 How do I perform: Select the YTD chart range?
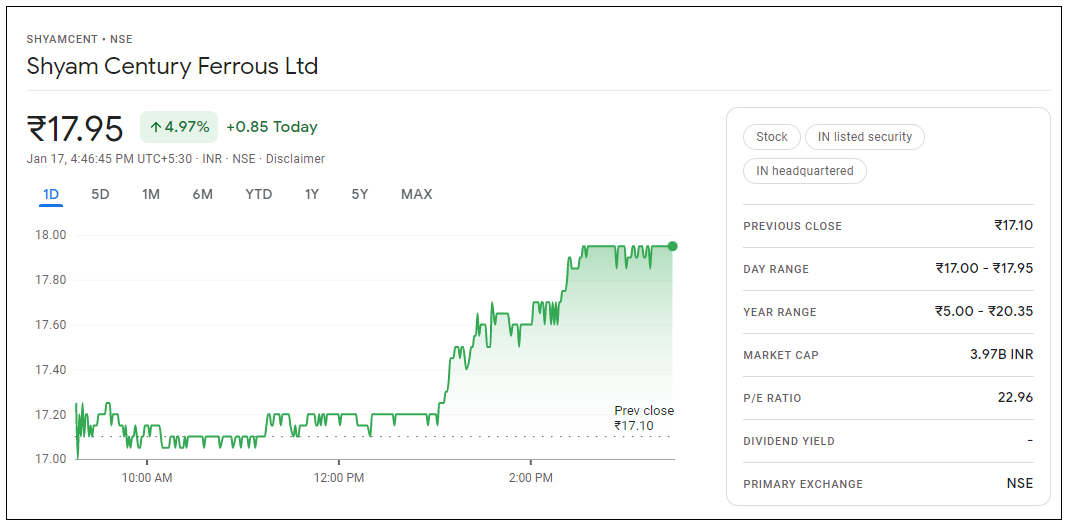coord(259,194)
